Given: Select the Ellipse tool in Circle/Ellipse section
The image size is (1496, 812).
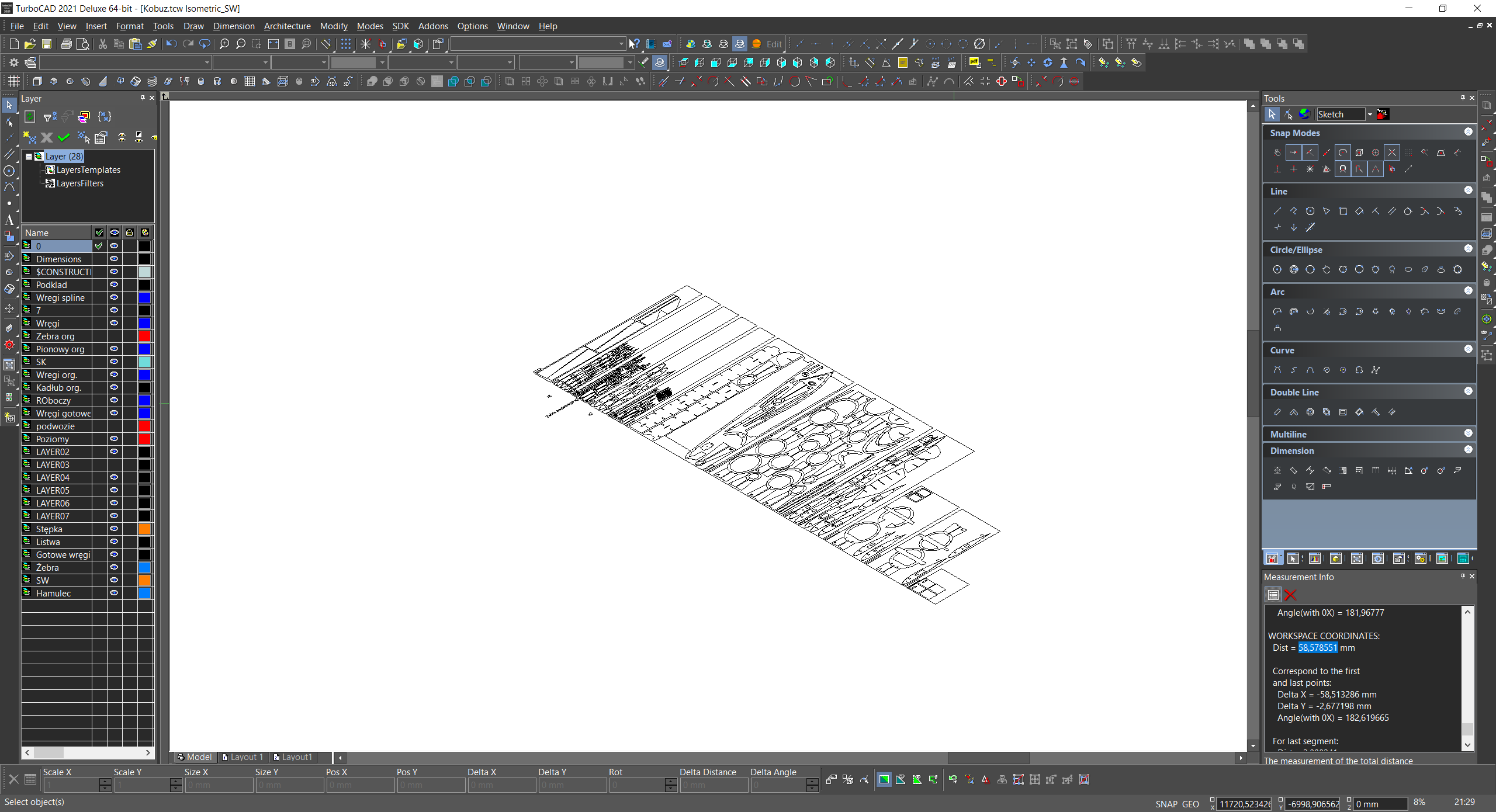Looking at the screenshot, I should [x=1408, y=270].
